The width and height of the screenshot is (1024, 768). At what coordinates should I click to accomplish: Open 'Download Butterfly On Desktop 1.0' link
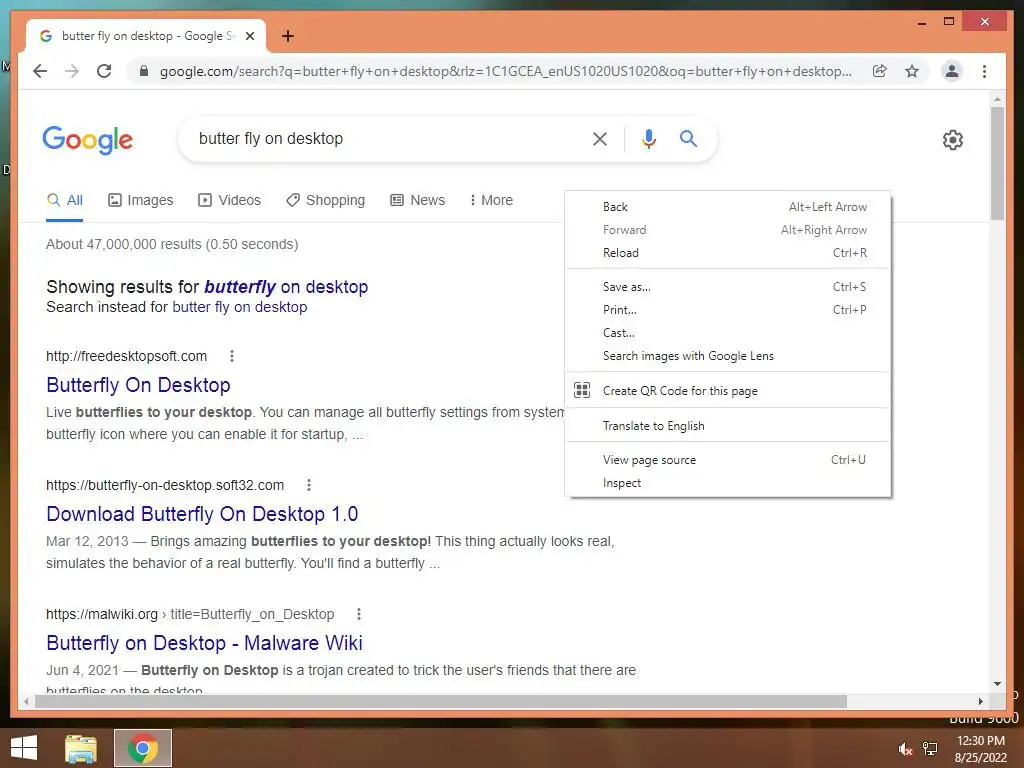[202, 514]
